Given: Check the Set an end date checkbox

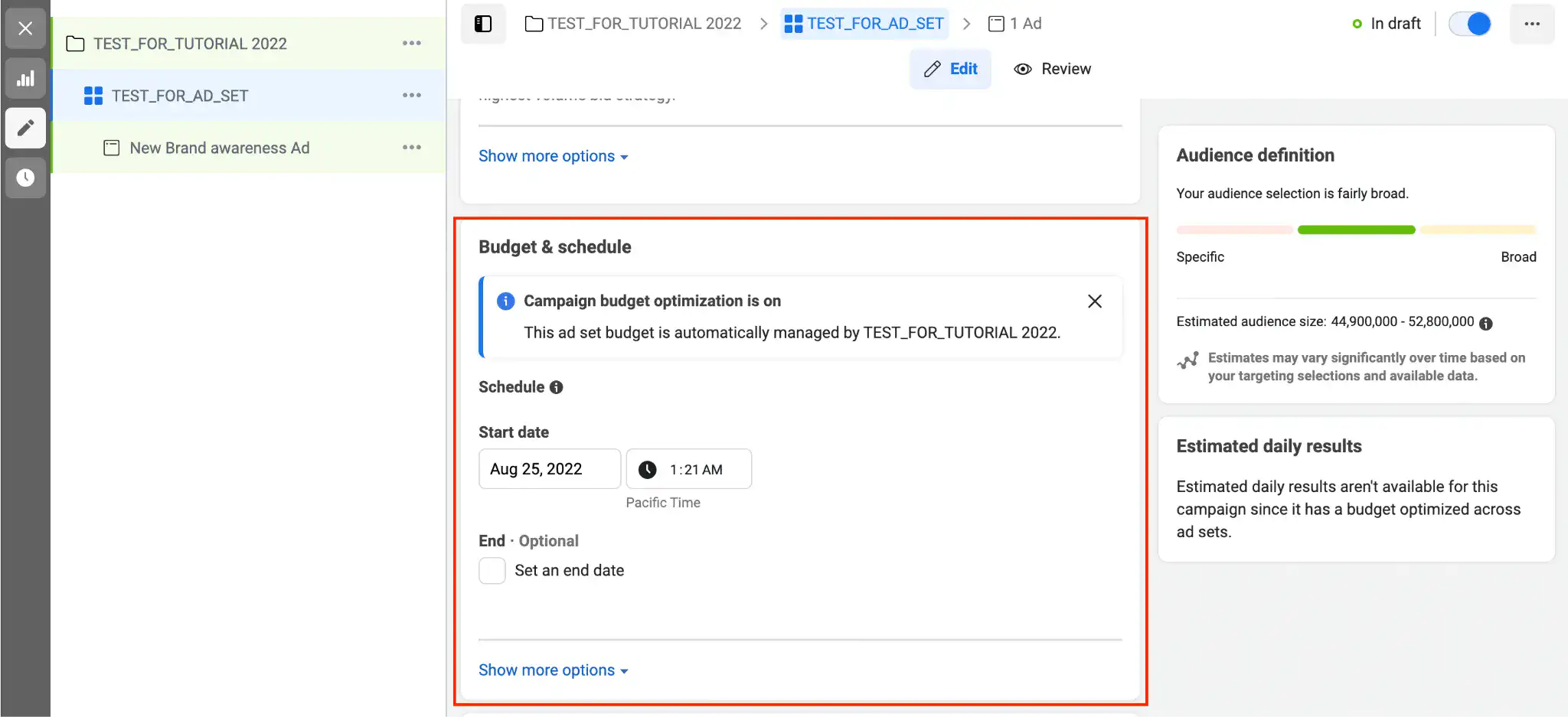Looking at the screenshot, I should pos(492,570).
